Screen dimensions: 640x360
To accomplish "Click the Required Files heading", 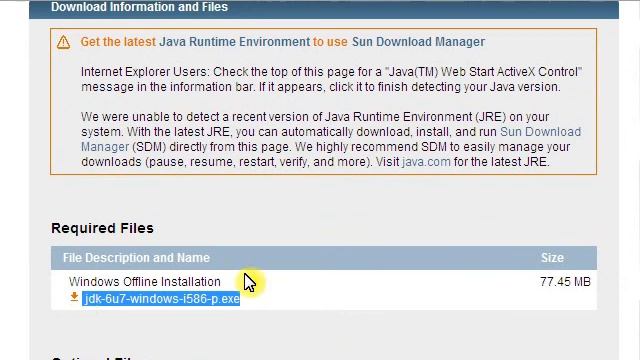I will click(x=102, y=228).
